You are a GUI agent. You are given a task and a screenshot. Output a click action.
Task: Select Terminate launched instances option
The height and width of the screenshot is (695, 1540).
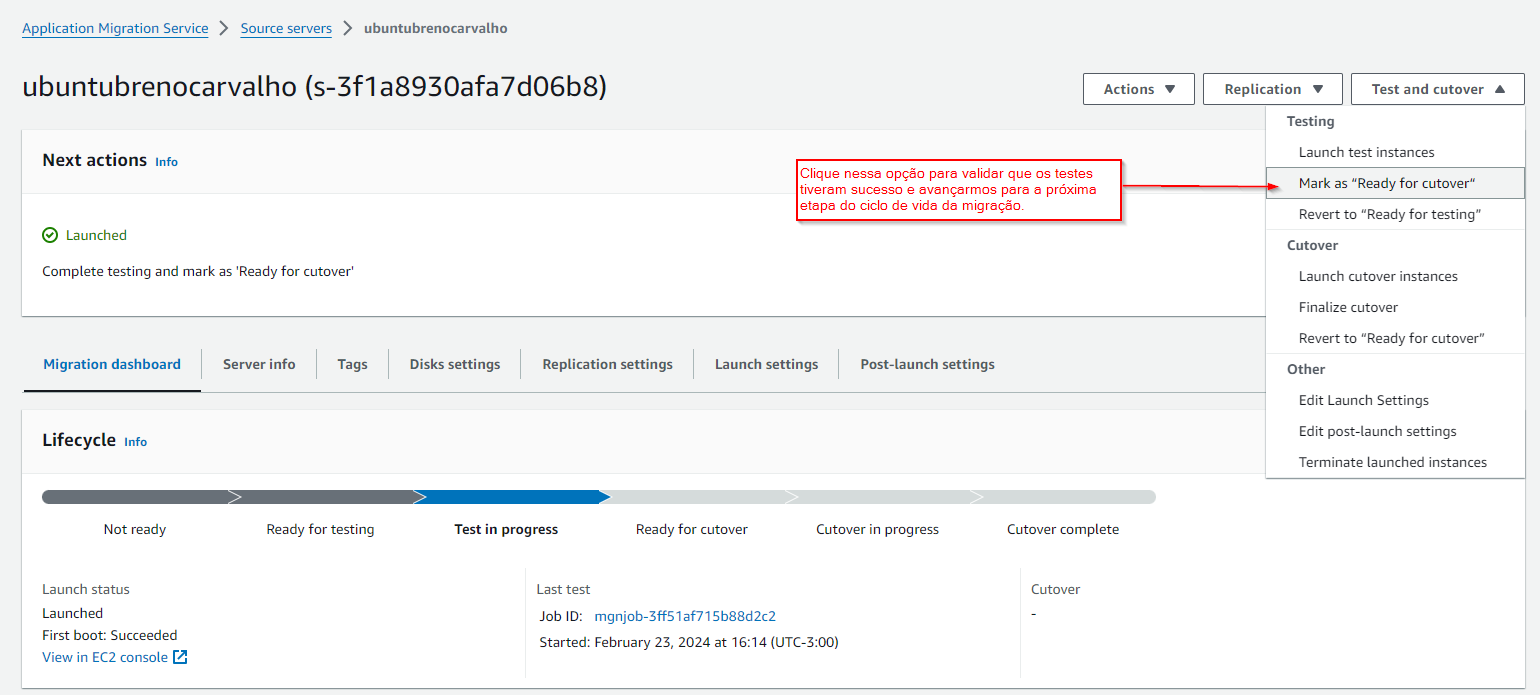[1392, 462]
